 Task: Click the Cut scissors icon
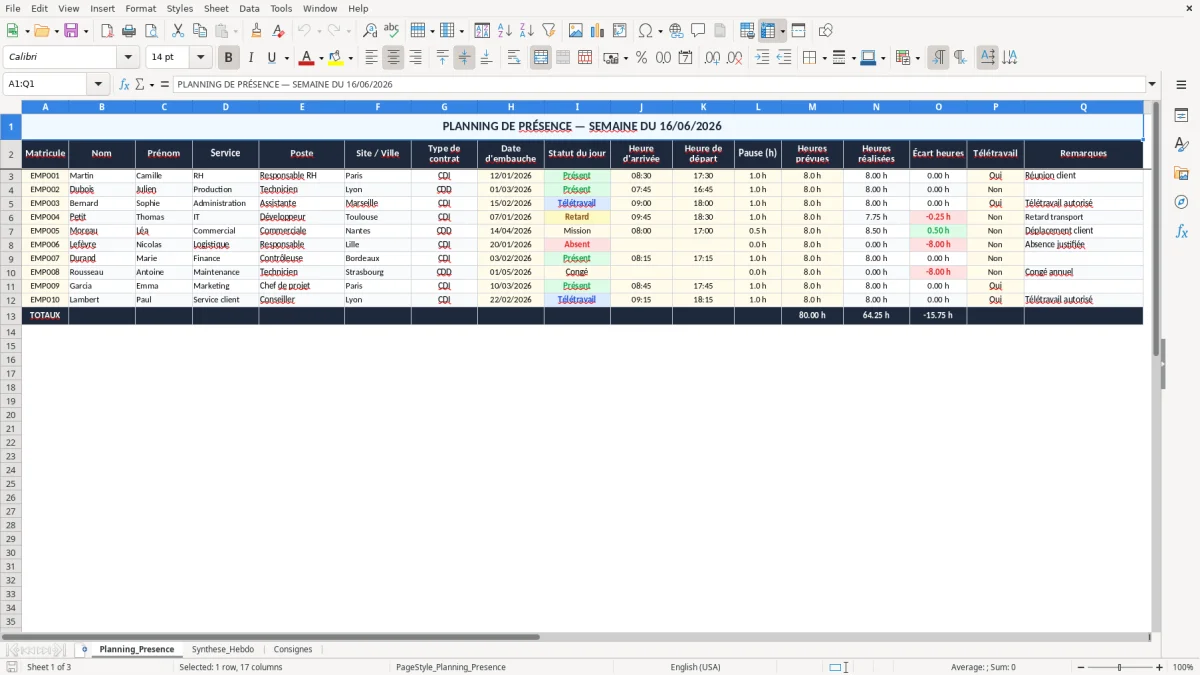click(x=178, y=31)
